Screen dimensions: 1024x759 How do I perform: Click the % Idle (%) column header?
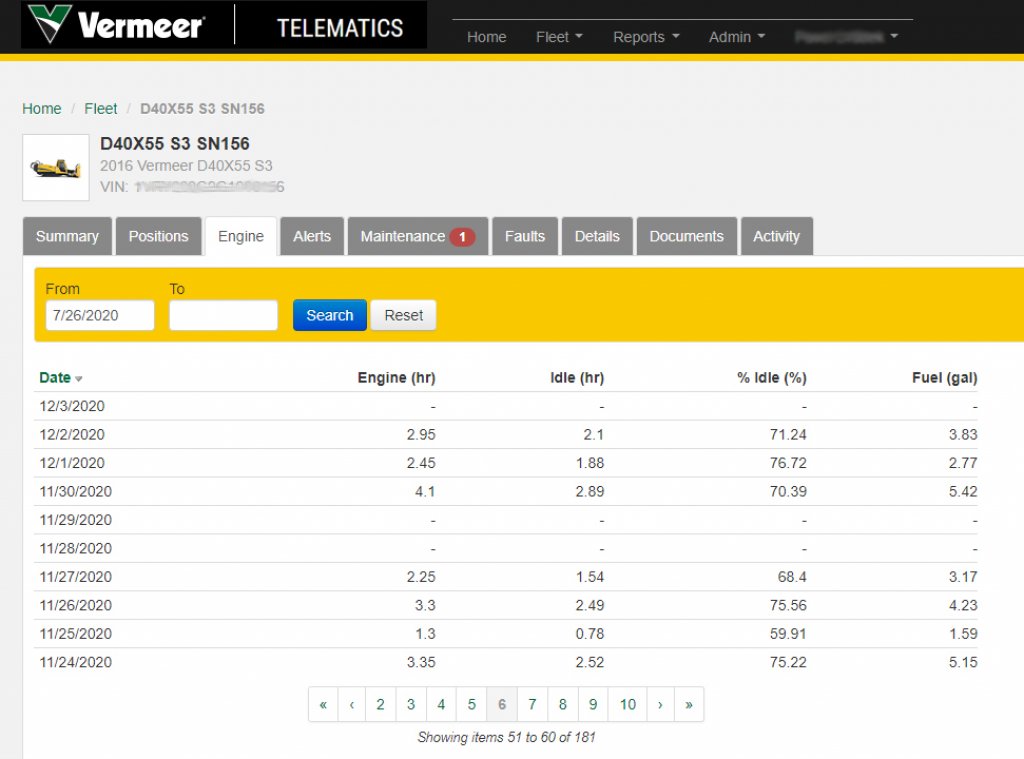(x=772, y=378)
